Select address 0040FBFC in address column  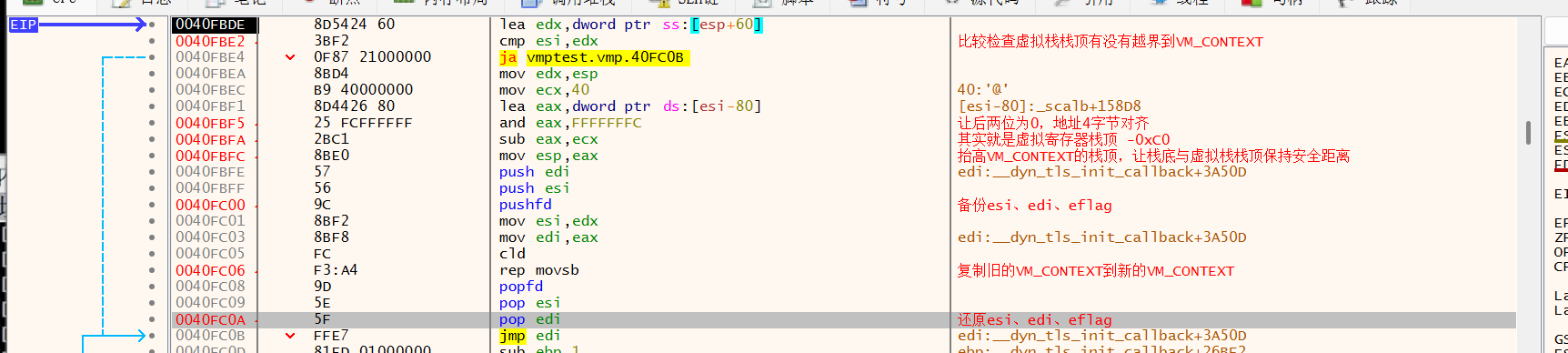point(210,156)
